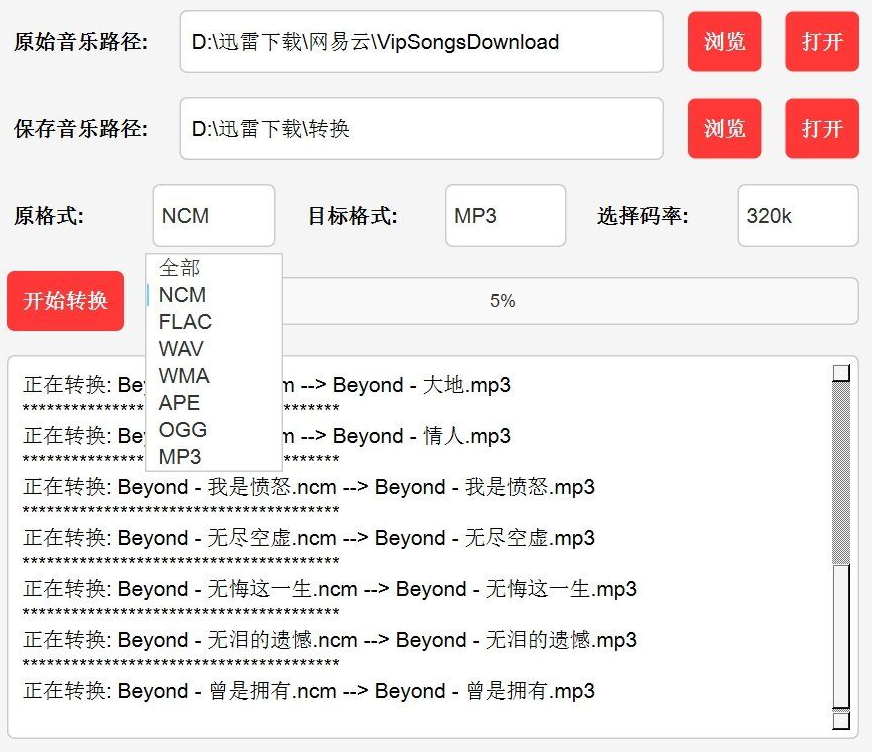
Task: Start conversion with the 开始转换 button
Action: click(66, 301)
